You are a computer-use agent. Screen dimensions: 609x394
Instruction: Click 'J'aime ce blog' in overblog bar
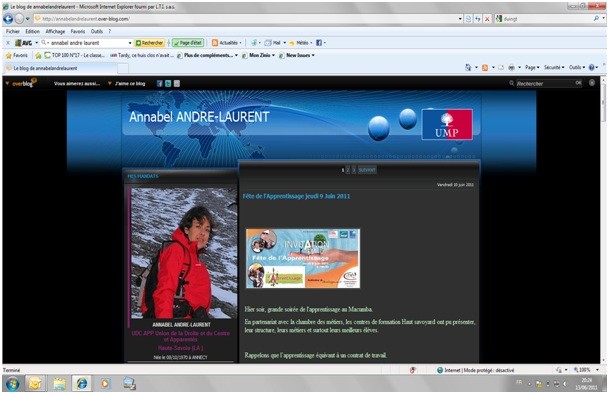[130, 84]
